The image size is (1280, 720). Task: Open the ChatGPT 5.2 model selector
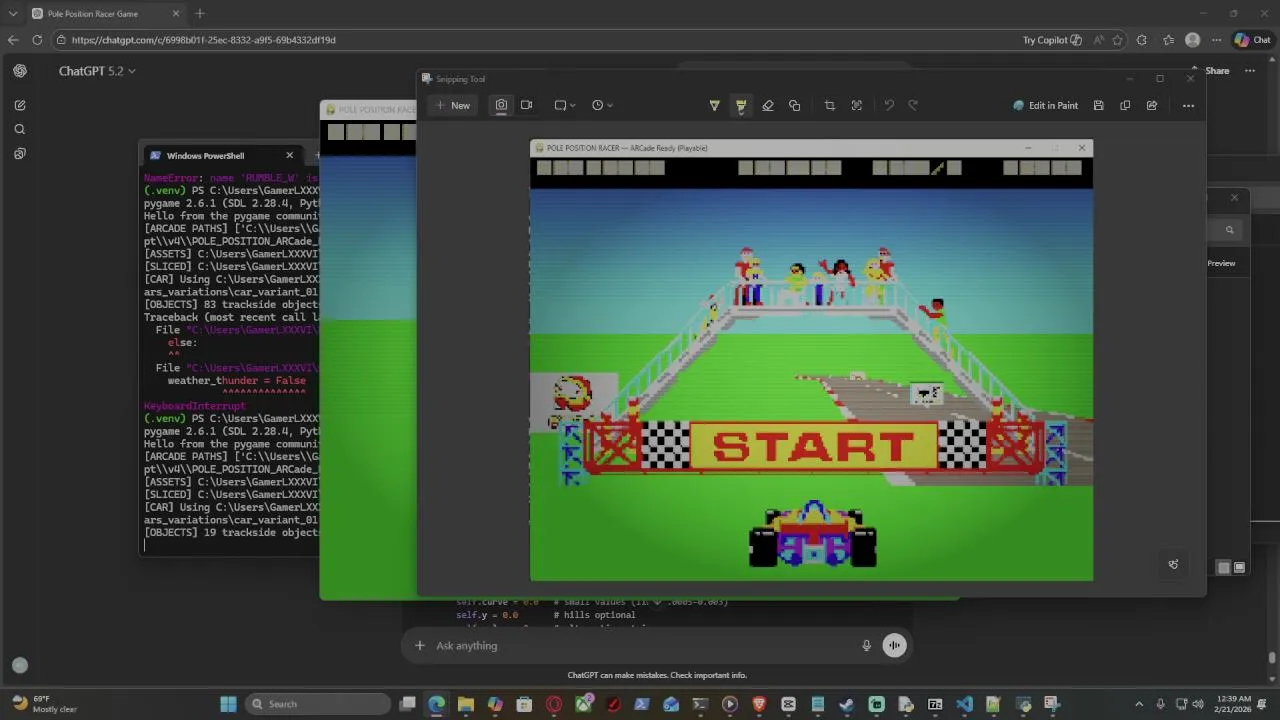click(97, 71)
